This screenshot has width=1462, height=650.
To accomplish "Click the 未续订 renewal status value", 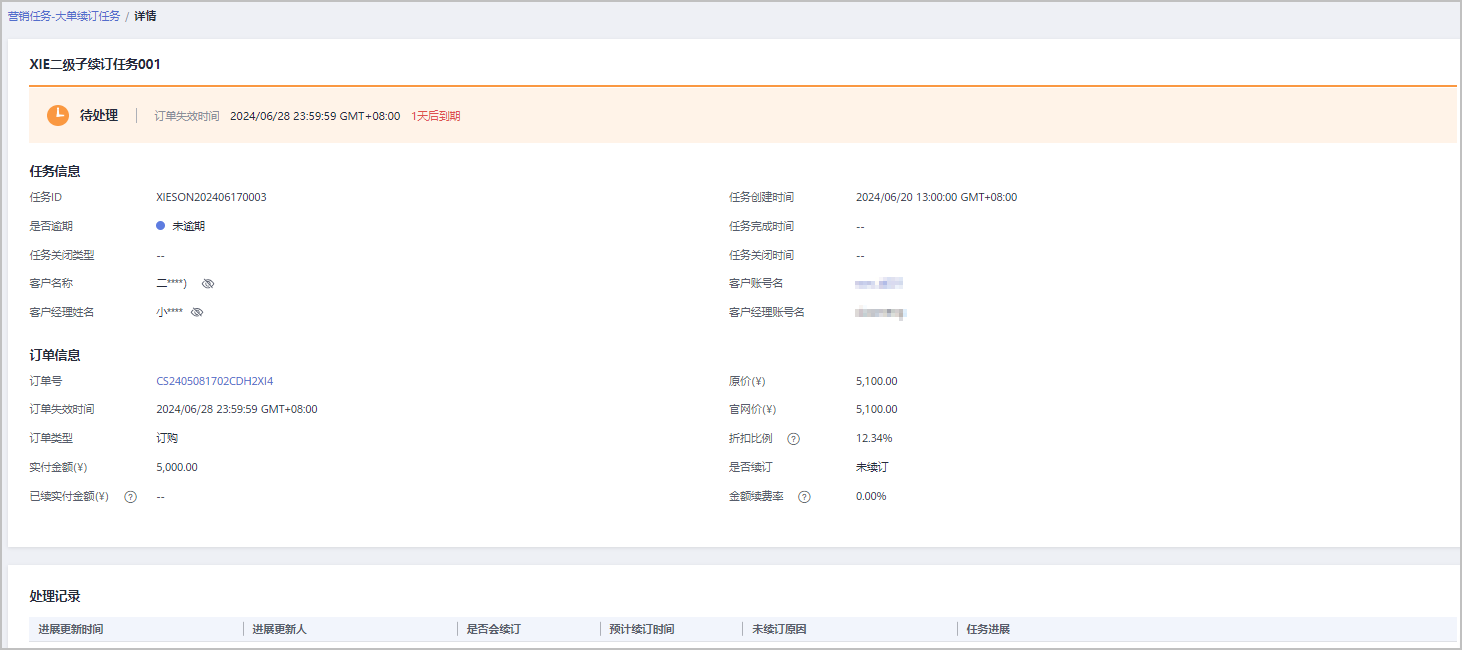I will (872, 467).
